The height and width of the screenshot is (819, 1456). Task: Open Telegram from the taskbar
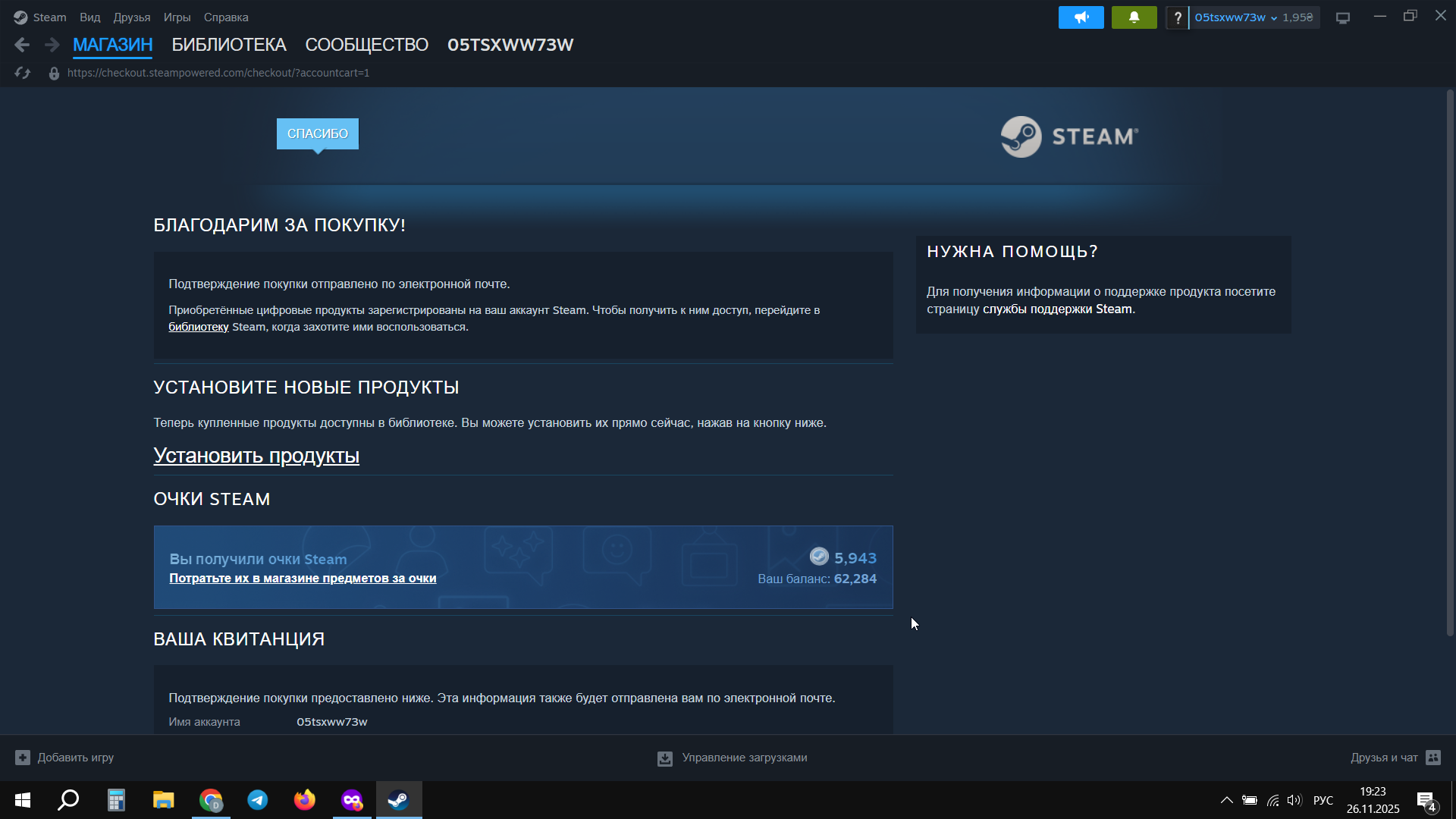coord(258,800)
